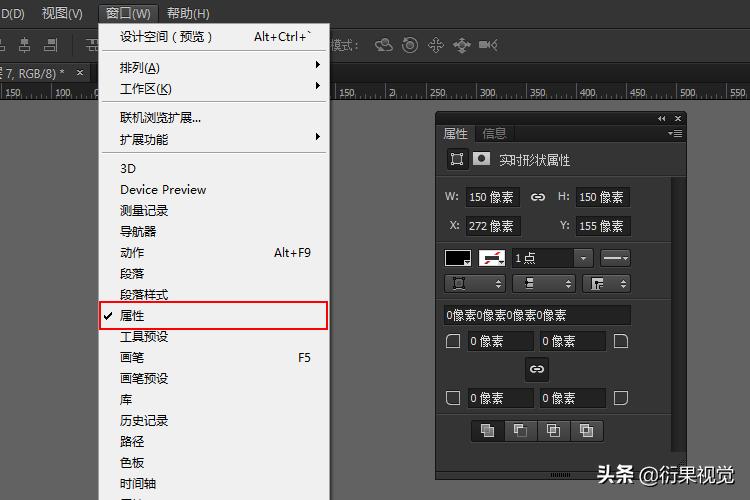Click the top-right radius value field
750x500 pixels.
(x=573, y=341)
